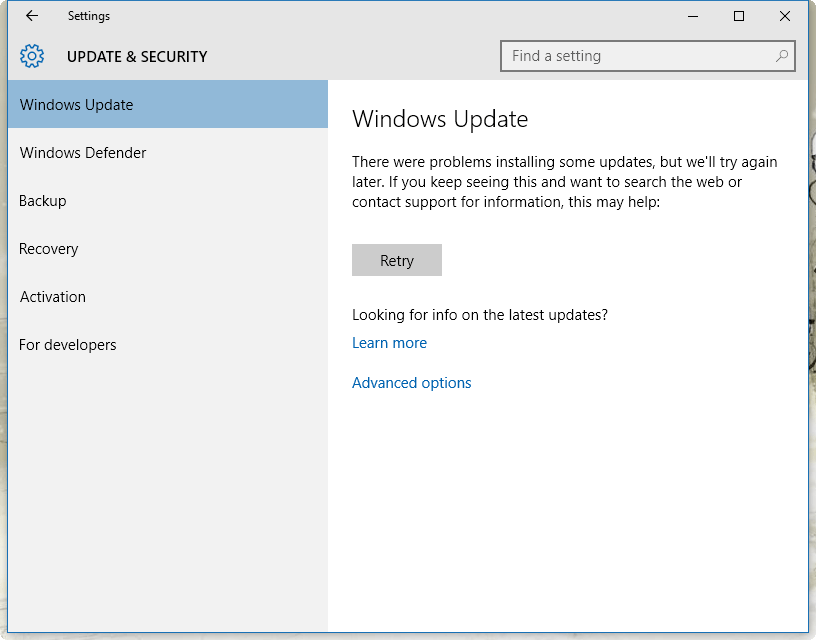816x640 pixels.
Task: Click the 'There were problems installing' message
Action: [565, 182]
